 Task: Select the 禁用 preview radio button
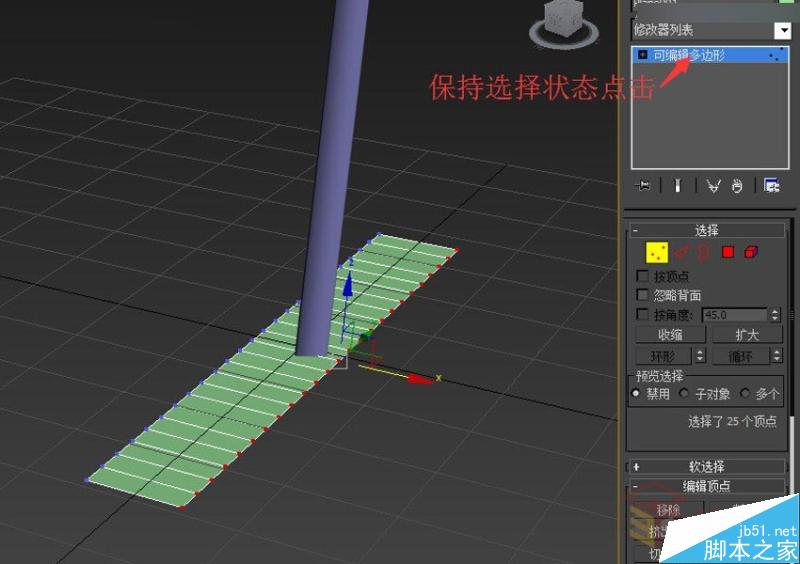[636, 394]
